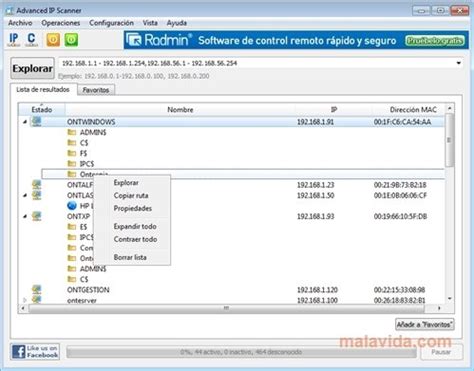Collapse the ONTWINDOWS tree node
This screenshot has width=474, height=371.
tap(25, 122)
